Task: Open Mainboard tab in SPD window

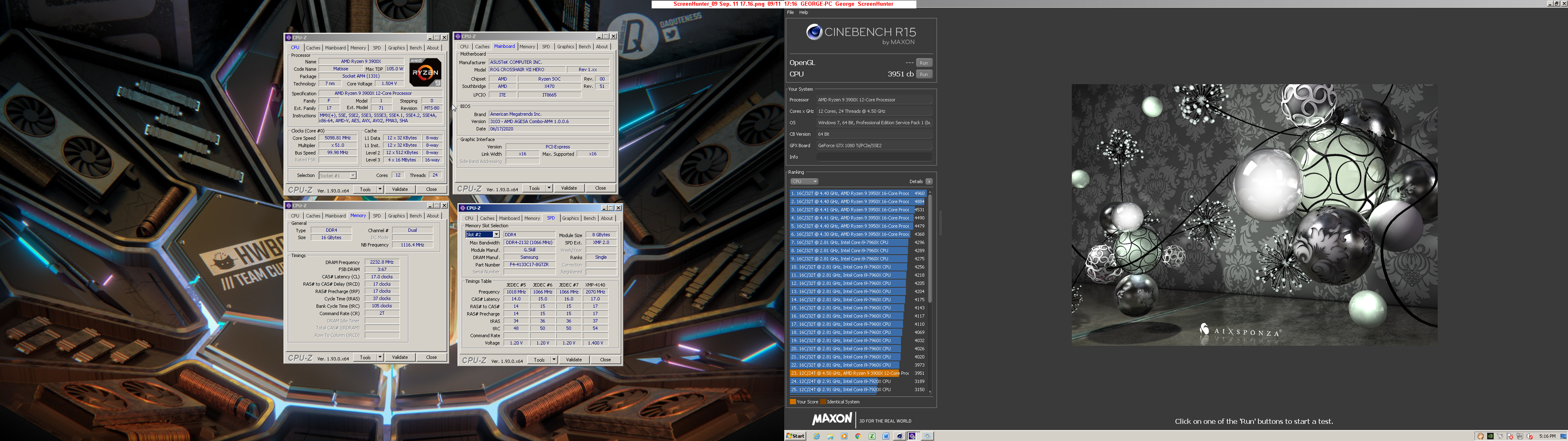Action: (509, 218)
